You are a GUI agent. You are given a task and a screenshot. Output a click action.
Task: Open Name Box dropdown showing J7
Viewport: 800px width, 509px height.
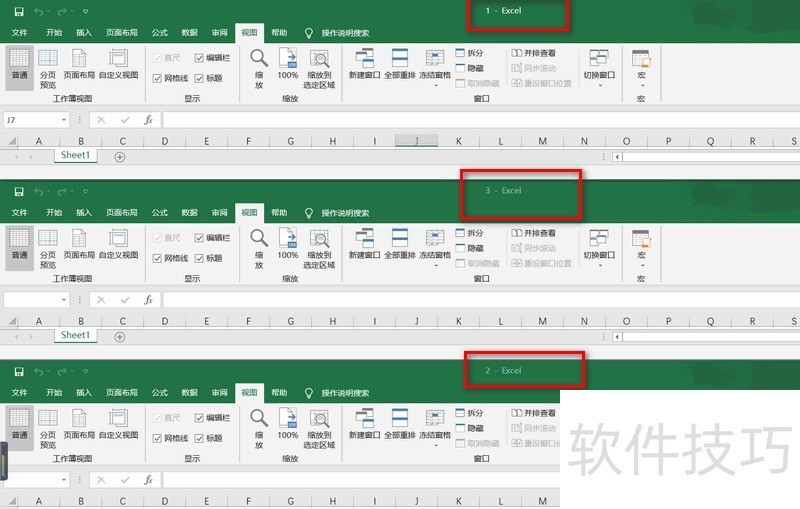tap(64, 120)
